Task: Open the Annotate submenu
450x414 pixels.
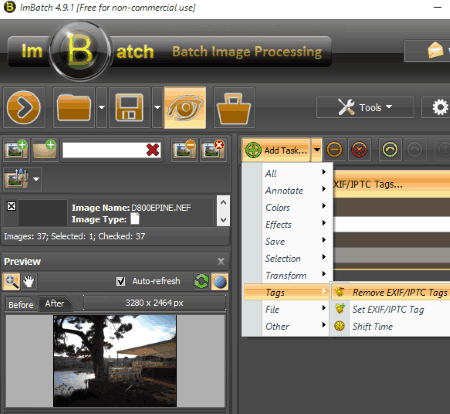Action: tap(288, 191)
